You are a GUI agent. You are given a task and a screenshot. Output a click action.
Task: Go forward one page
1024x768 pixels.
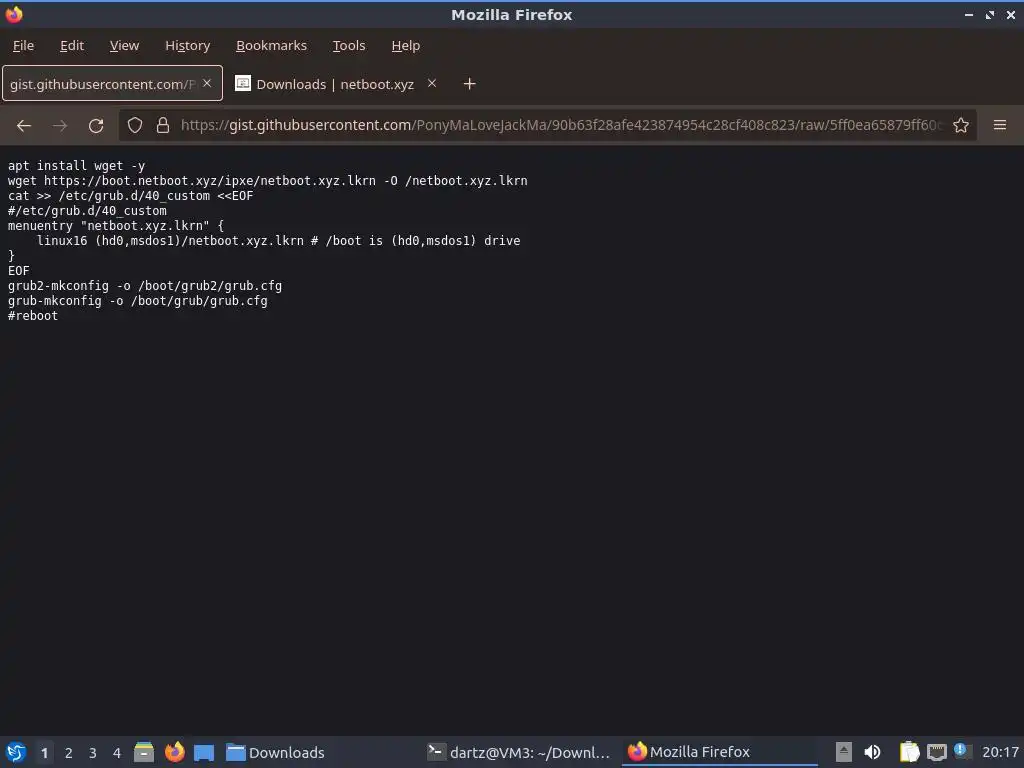click(x=60, y=125)
